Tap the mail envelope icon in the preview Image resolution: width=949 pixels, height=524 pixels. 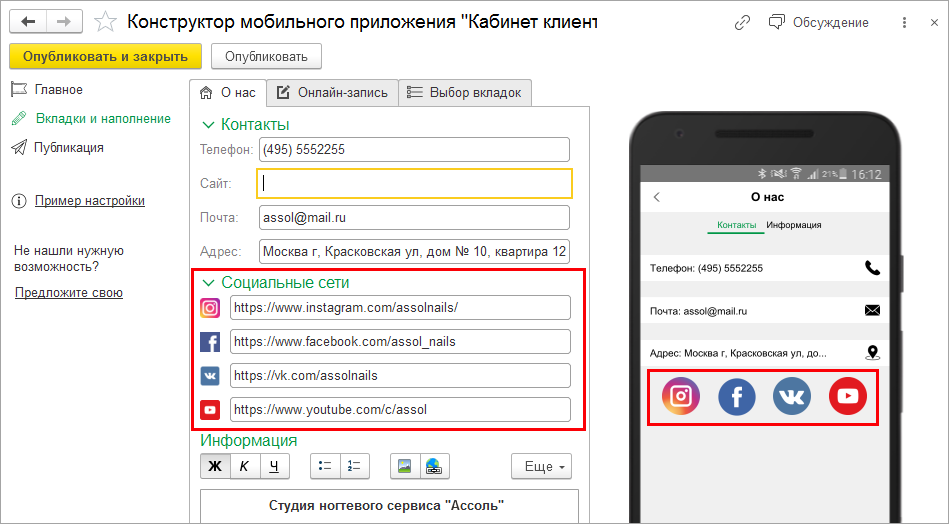pyautogui.click(x=872, y=310)
